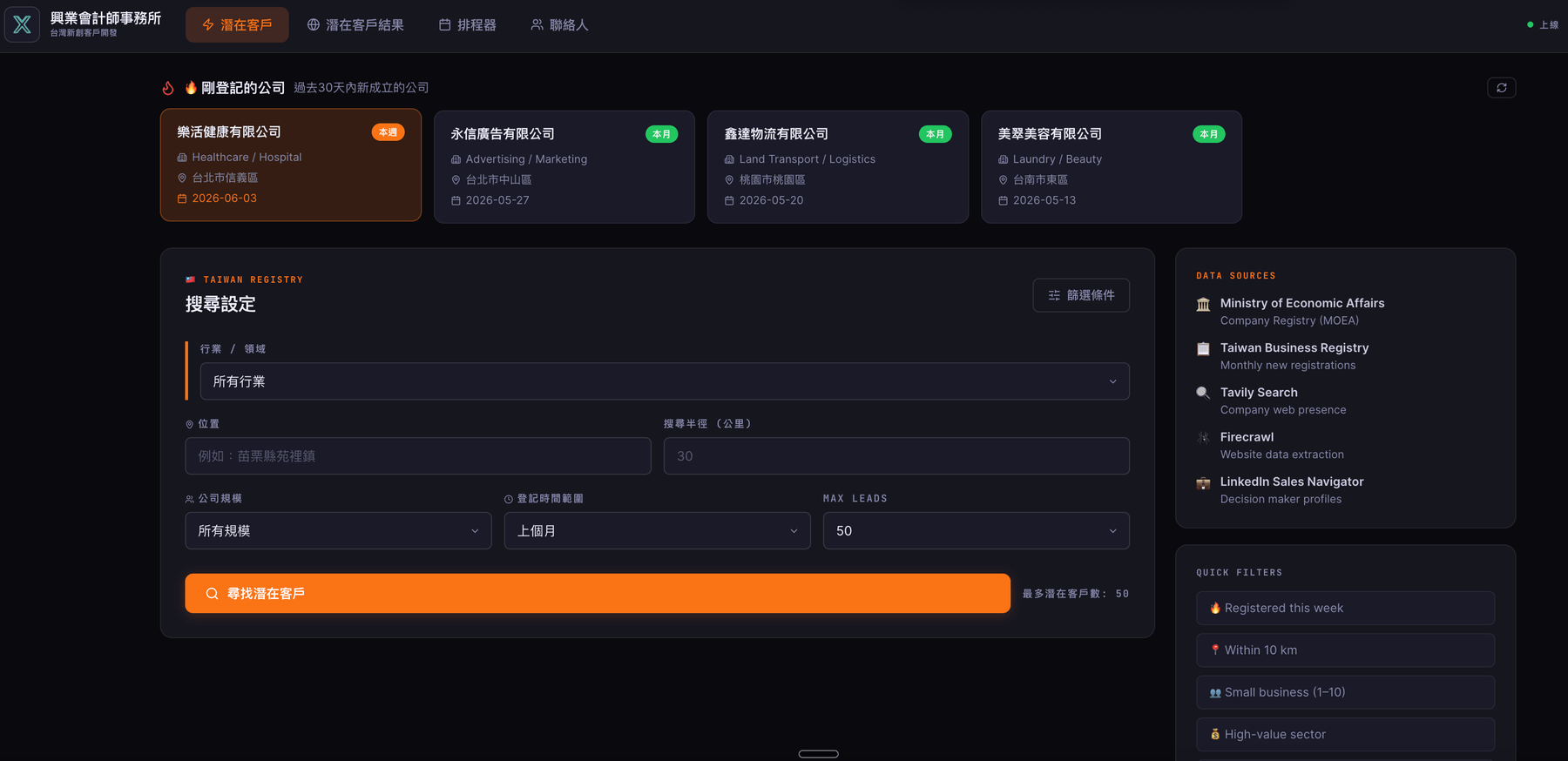Click Ministry of Economic Affairs bank icon
The height and width of the screenshot is (761, 1568).
(1203, 304)
